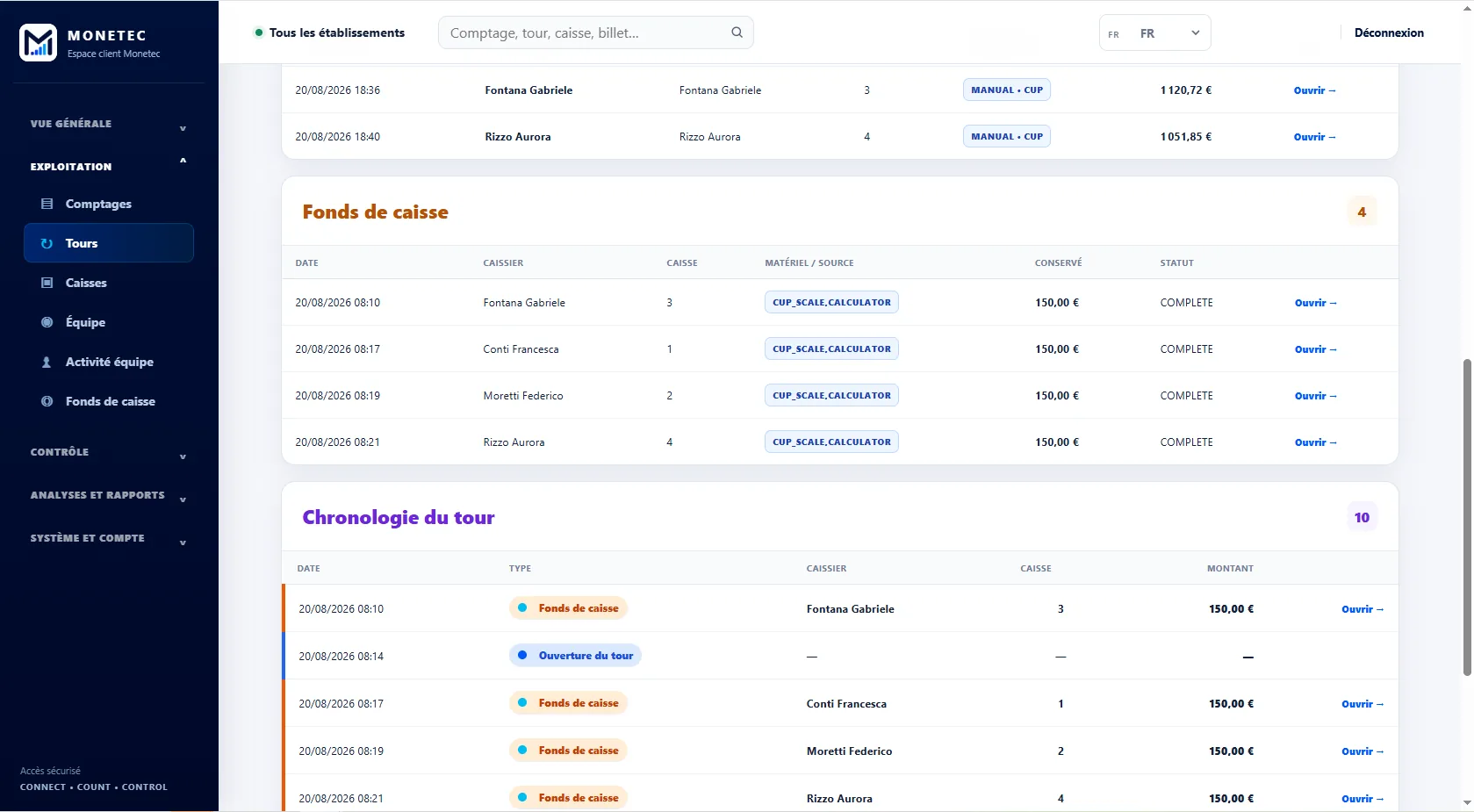Click the MATÉRIEL / SOURCE column header
This screenshot has height=812, width=1474.
809,262
